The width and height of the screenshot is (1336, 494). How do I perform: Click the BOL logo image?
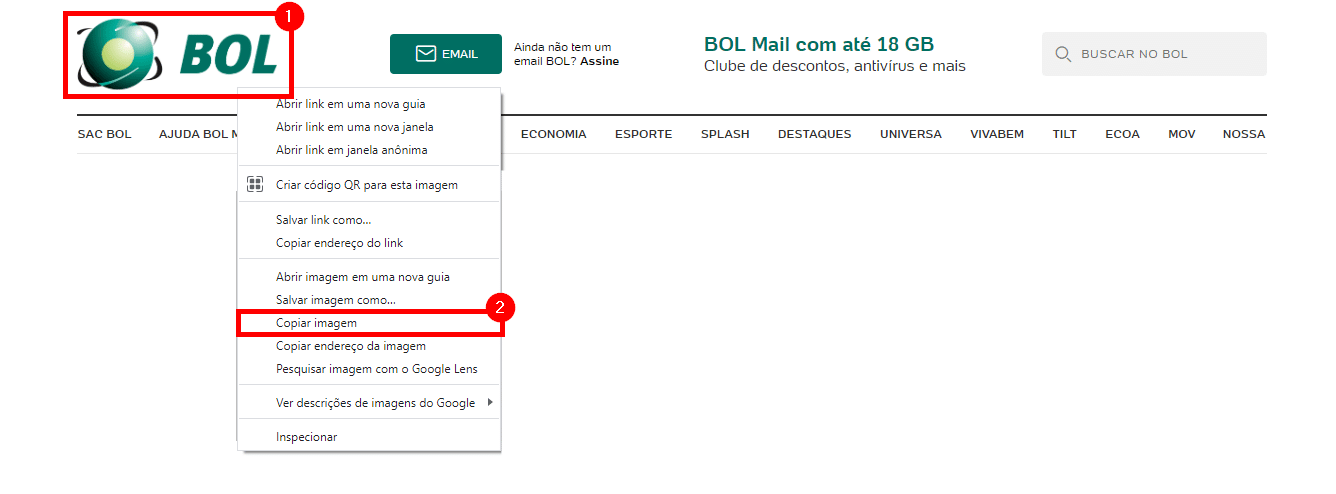(178, 54)
